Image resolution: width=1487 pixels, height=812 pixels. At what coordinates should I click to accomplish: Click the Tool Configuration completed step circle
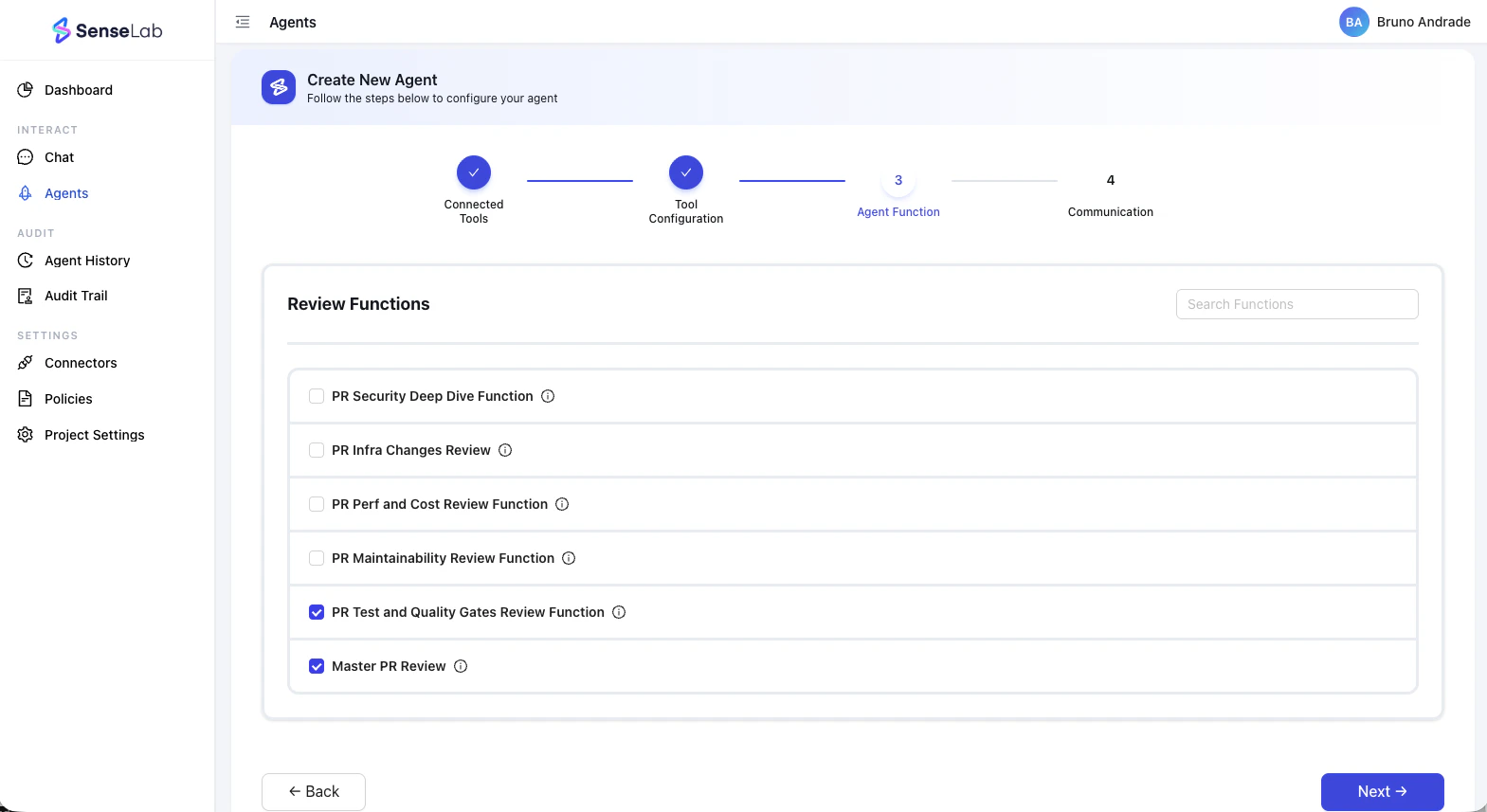pos(686,172)
